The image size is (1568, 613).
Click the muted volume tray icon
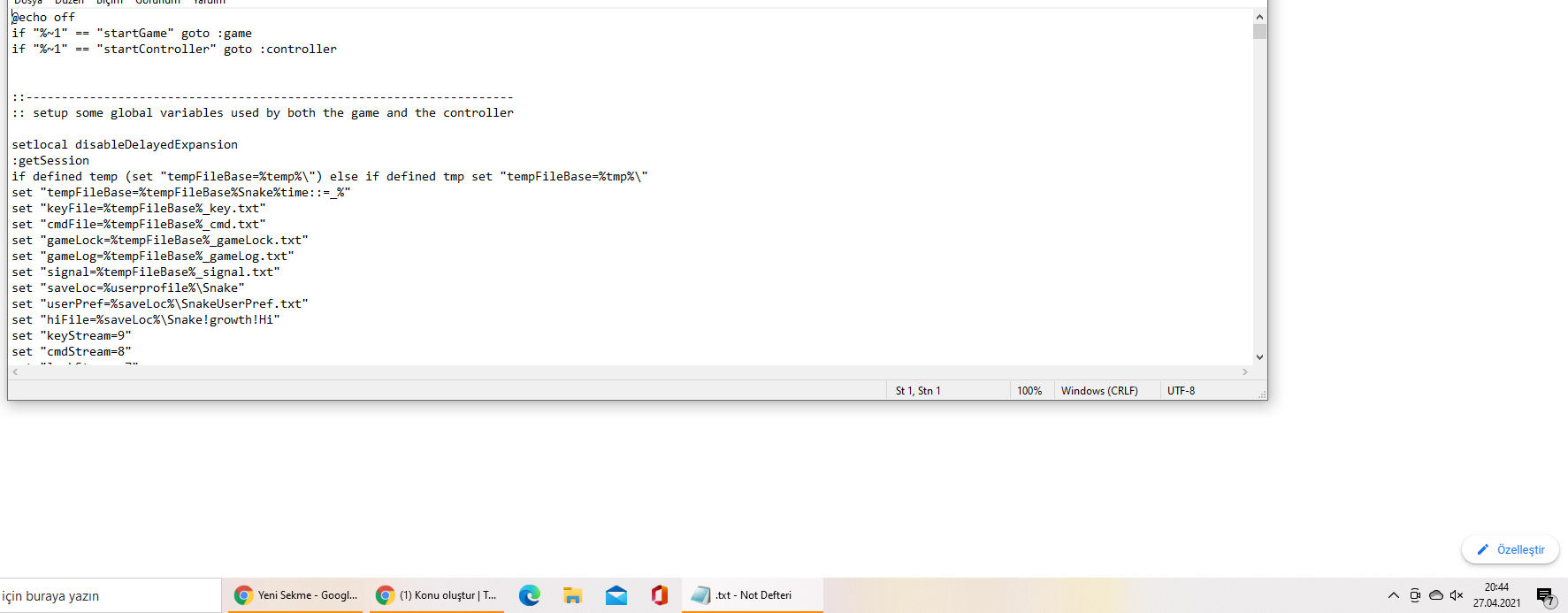pos(1457,595)
